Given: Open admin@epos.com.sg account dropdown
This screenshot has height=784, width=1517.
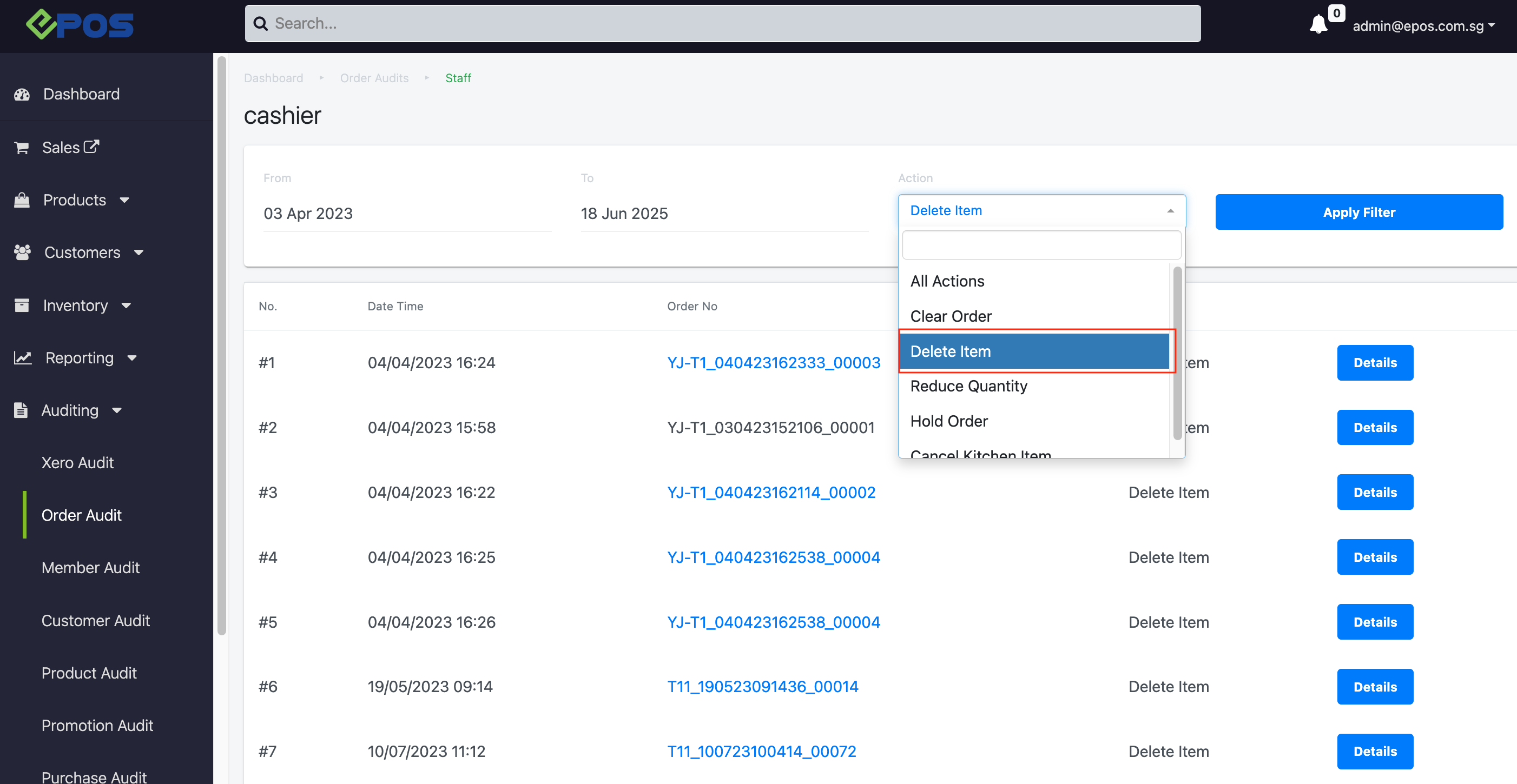Looking at the screenshot, I should pyautogui.click(x=1423, y=25).
